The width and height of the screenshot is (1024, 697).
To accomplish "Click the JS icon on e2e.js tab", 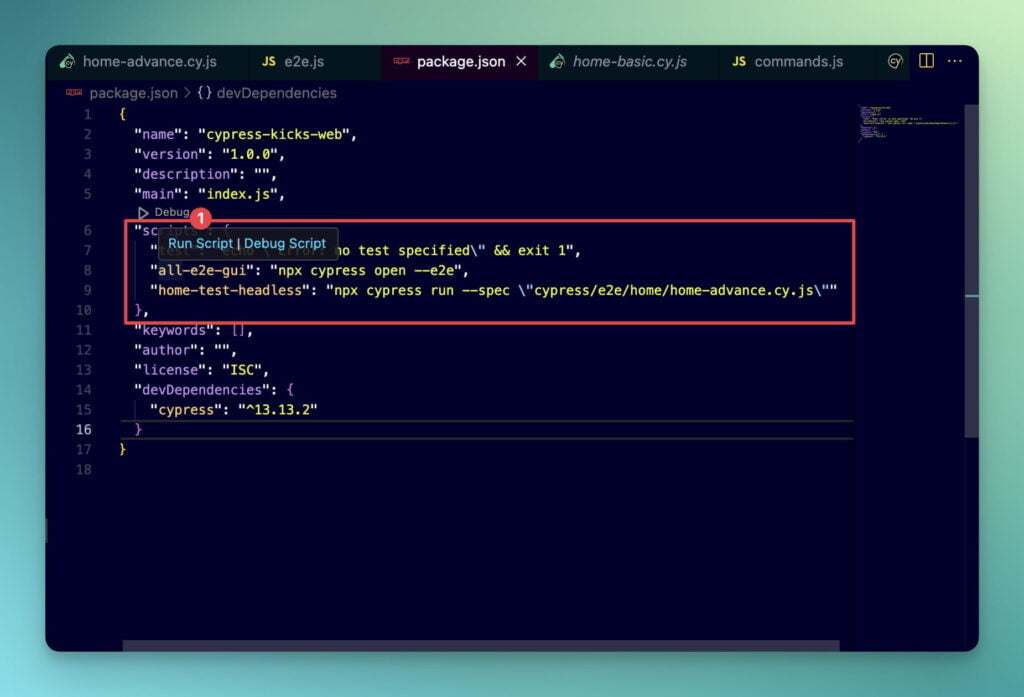I will [268, 61].
